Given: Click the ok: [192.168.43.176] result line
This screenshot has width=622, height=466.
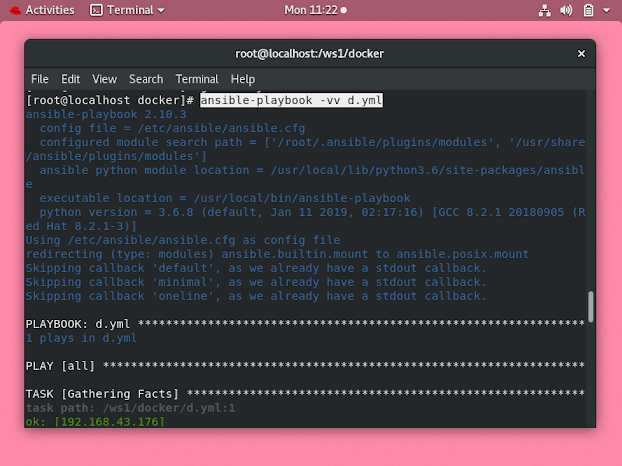Looking at the screenshot, I should coord(95,421).
